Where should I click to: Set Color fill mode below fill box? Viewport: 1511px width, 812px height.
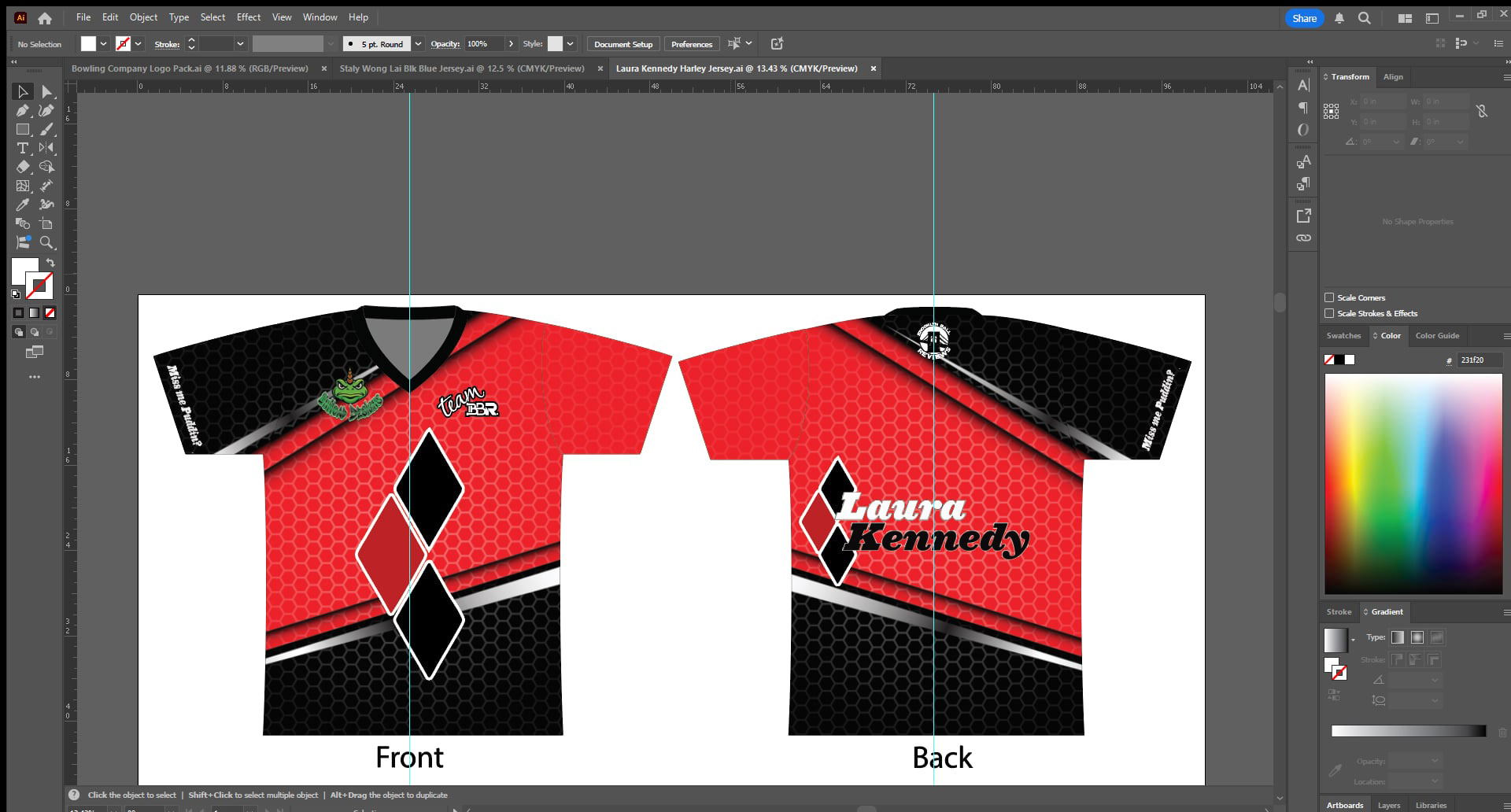(19, 313)
